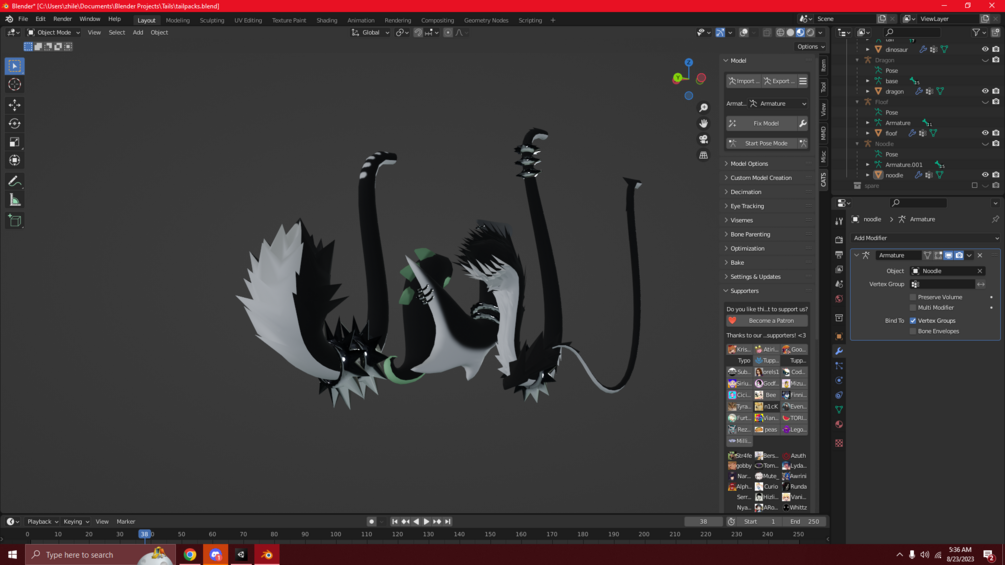Expand the Visemes panel
The height and width of the screenshot is (565, 1005).
point(741,220)
